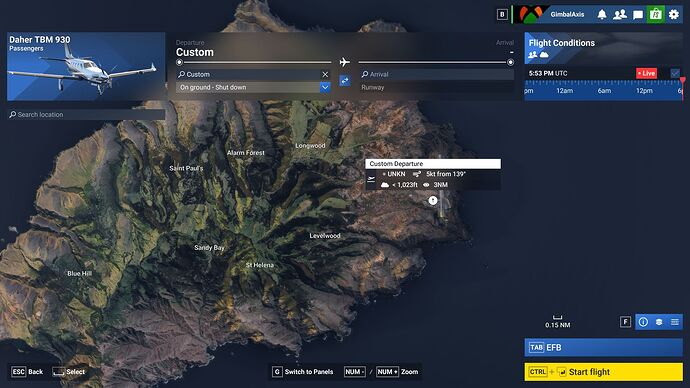The image size is (690, 388).
Task: Expand the On ground - Shut down dropdown
Action: click(253, 87)
